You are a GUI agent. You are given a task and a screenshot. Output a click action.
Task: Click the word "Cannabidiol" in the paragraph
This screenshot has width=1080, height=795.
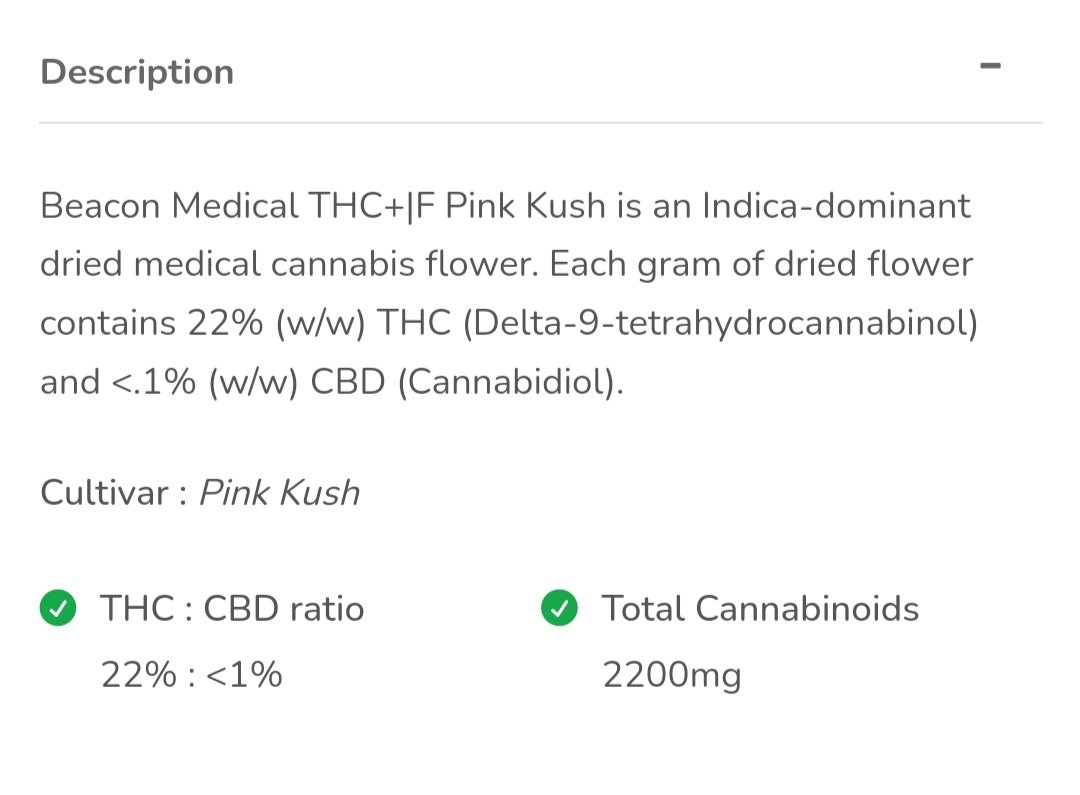pos(510,381)
